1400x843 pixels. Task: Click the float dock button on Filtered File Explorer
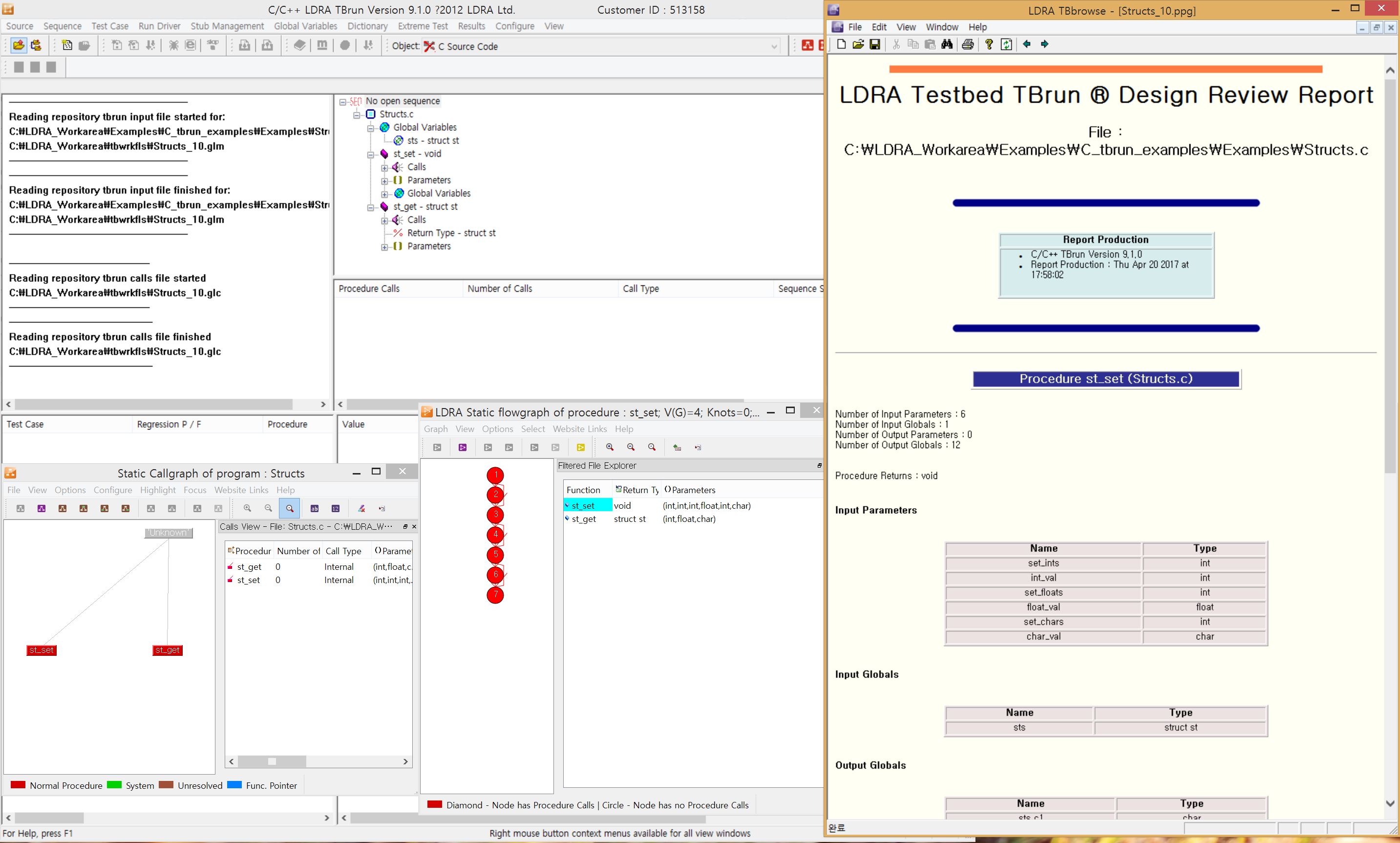819,466
